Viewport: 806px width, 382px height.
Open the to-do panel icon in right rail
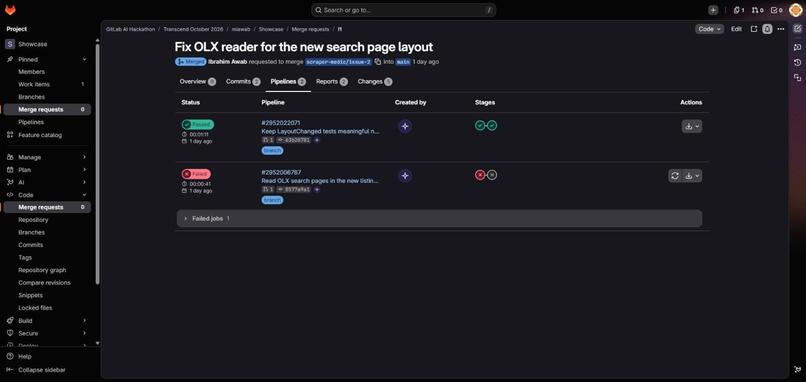coord(797,29)
